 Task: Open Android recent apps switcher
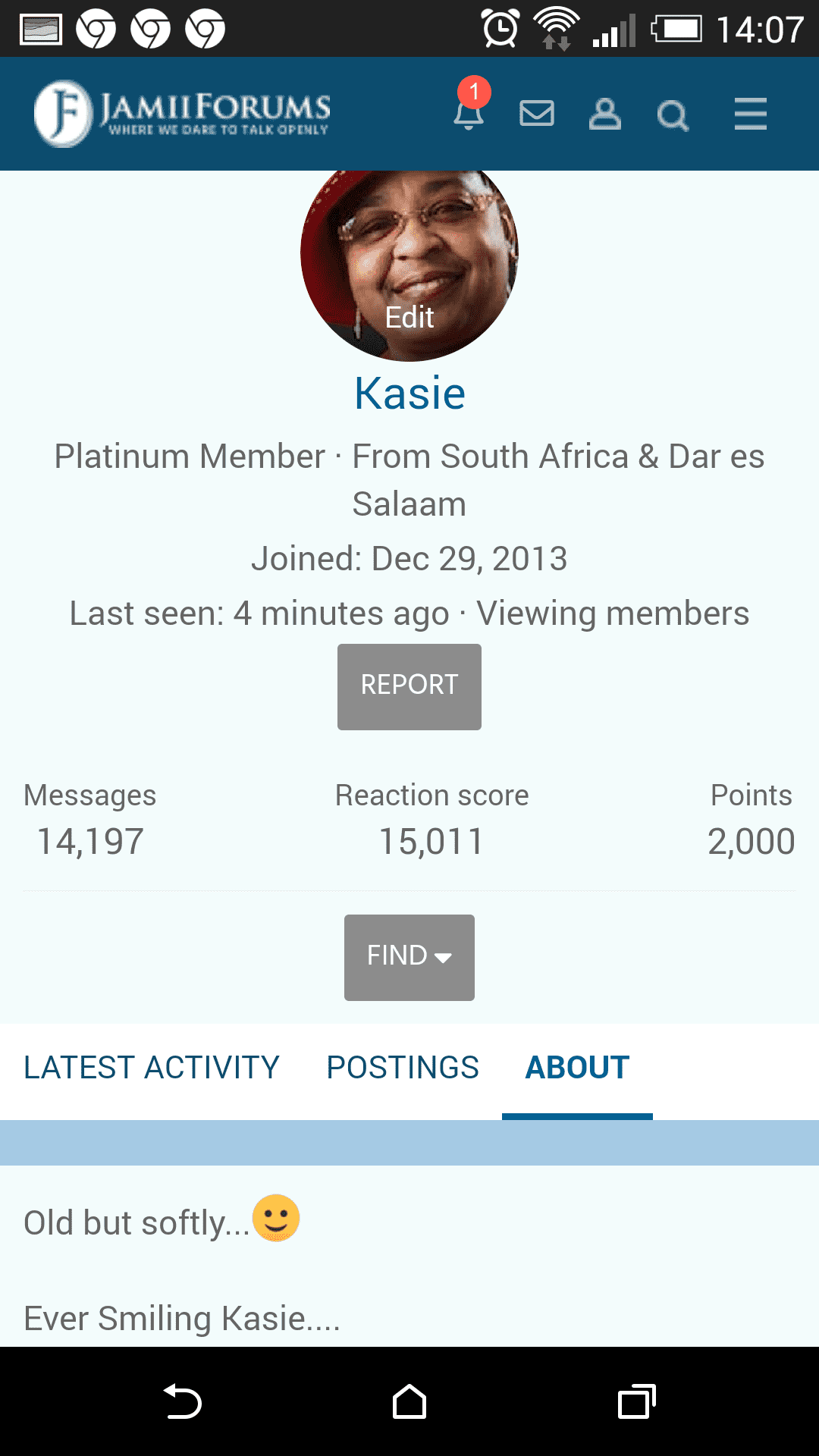637,1401
